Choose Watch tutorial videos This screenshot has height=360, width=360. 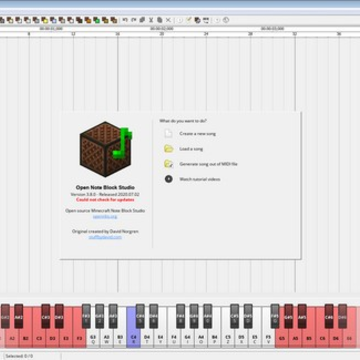pos(200,179)
